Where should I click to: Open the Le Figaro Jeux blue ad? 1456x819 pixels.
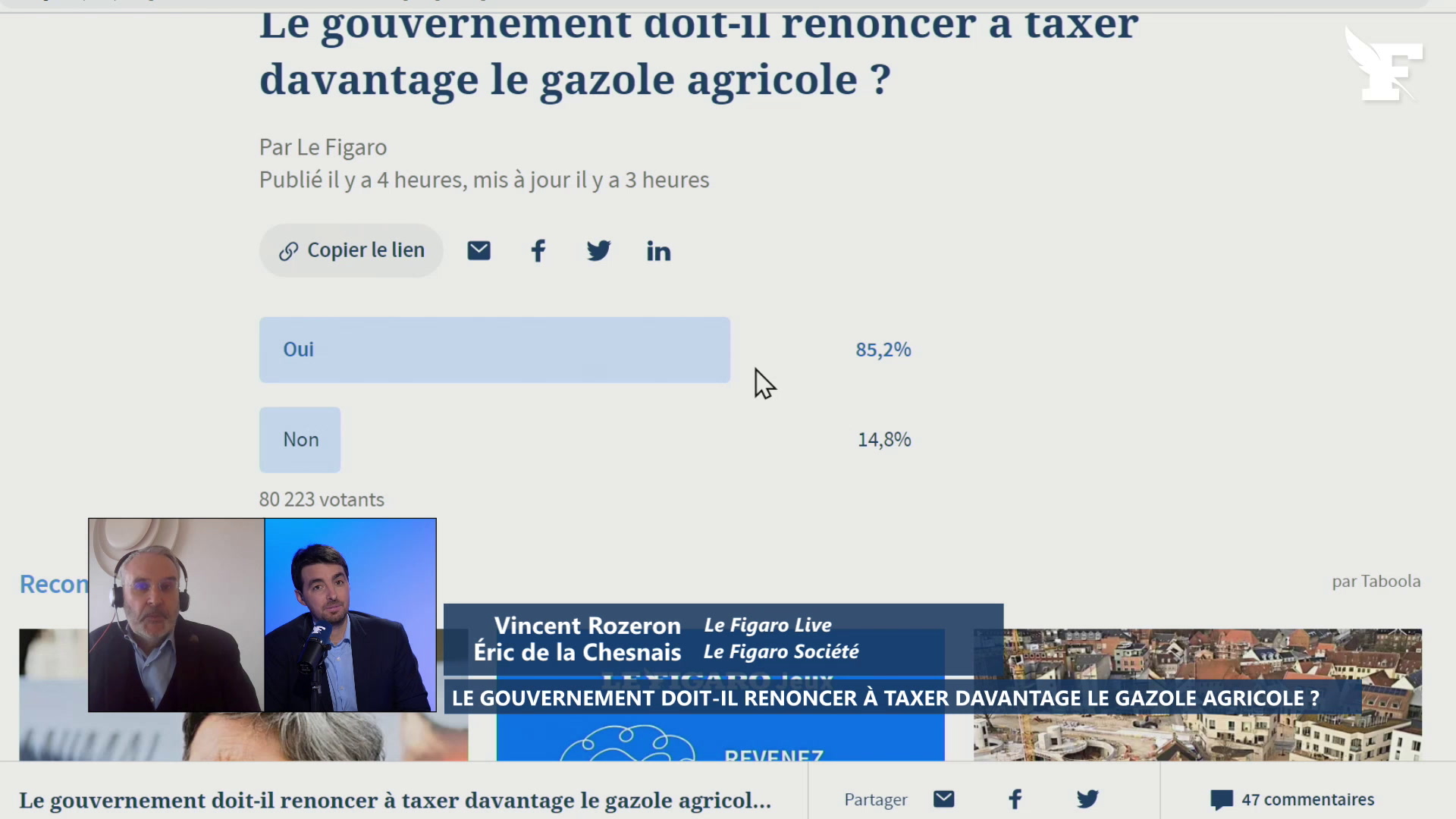[x=720, y=736]
